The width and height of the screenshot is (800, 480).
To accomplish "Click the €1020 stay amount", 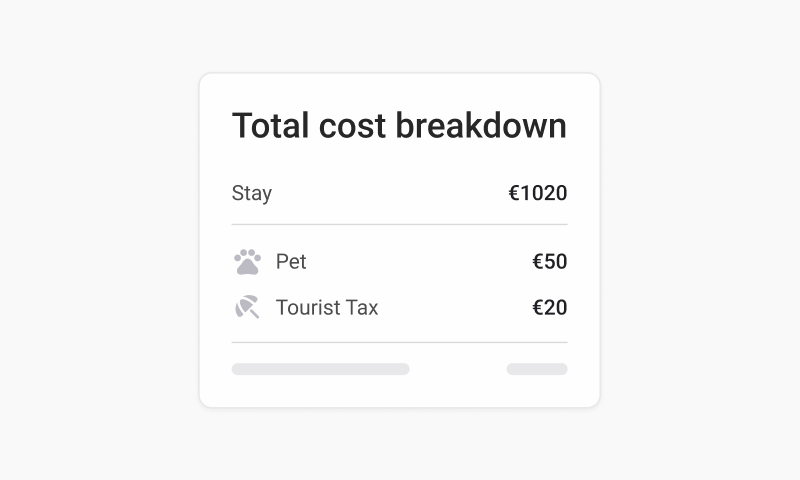I will click(537, 193).
